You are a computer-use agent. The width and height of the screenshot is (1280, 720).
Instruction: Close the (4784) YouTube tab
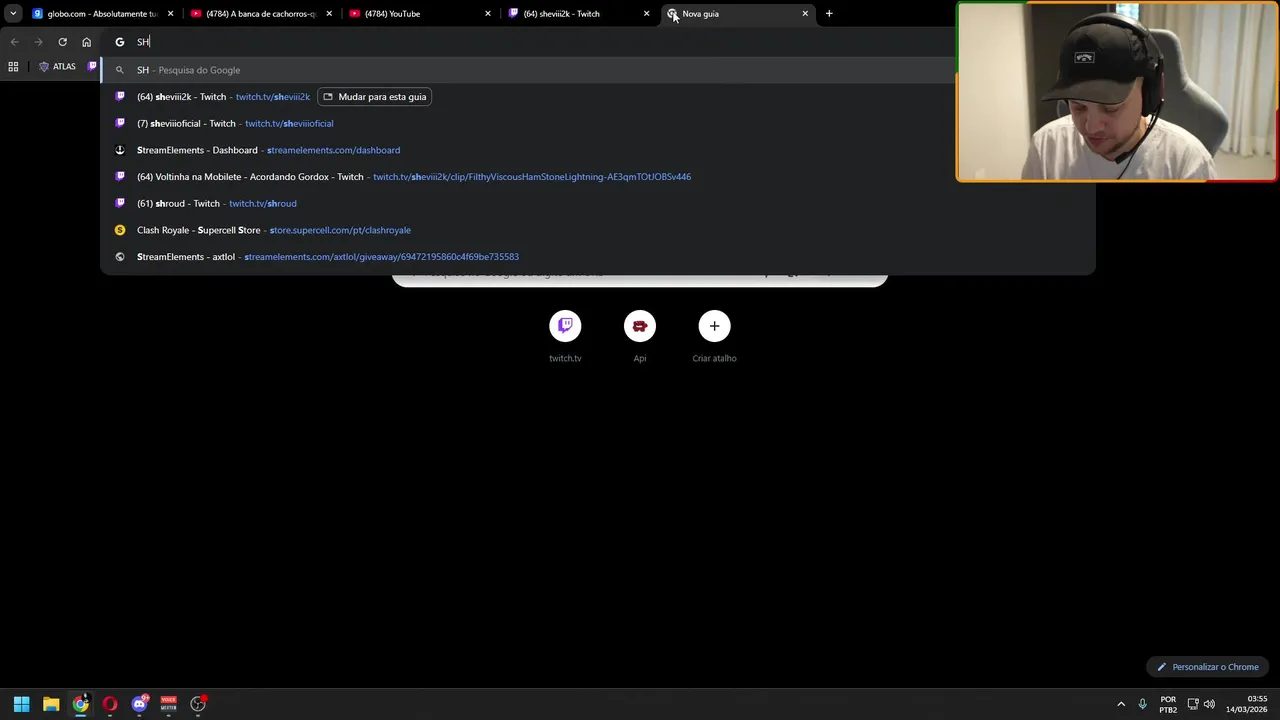[488, 14]
